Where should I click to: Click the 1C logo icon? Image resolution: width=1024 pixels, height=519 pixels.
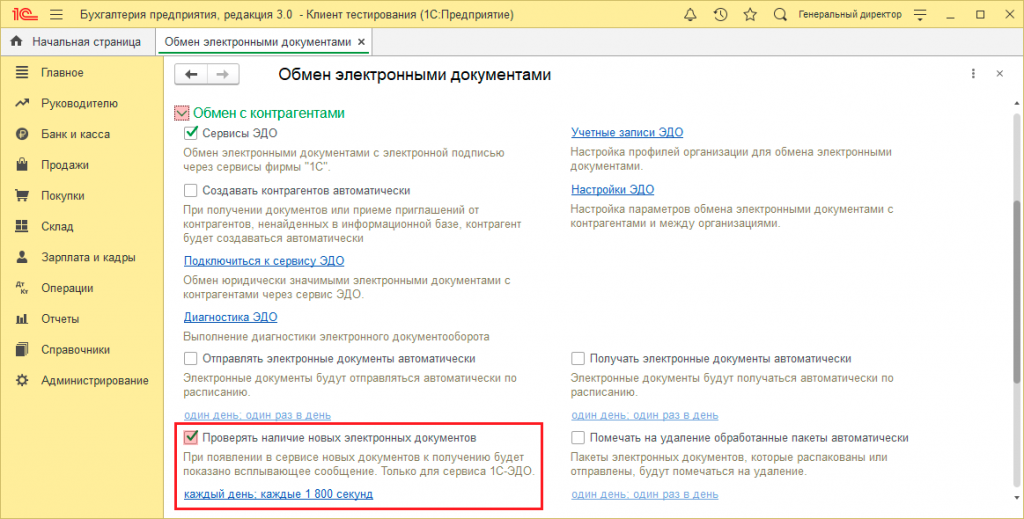(x=24, y=14)
